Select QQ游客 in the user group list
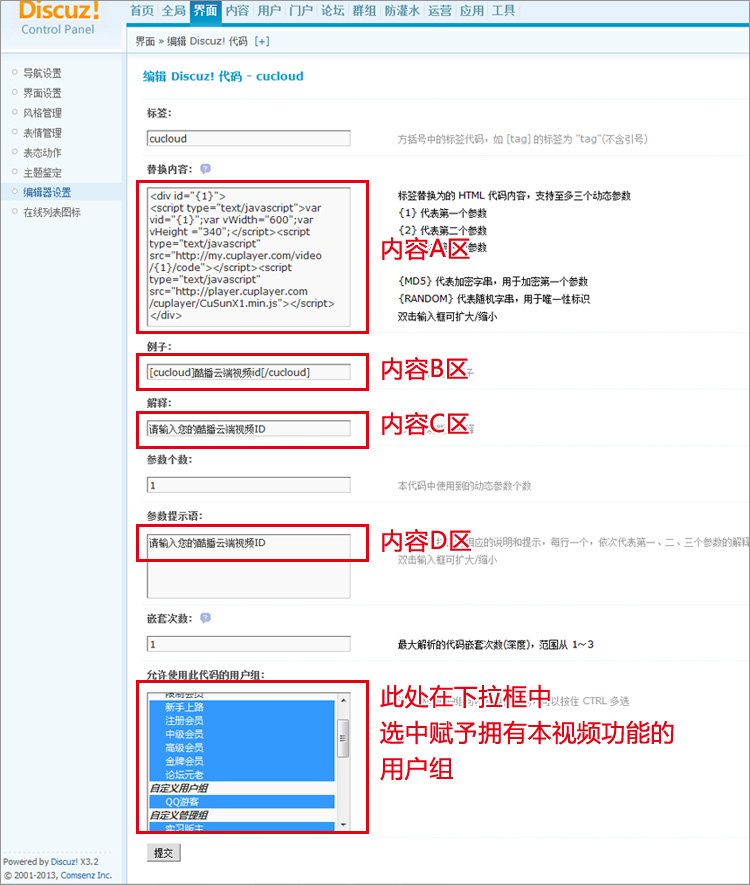Screen dimensions: 750x885 coord(183,801)
